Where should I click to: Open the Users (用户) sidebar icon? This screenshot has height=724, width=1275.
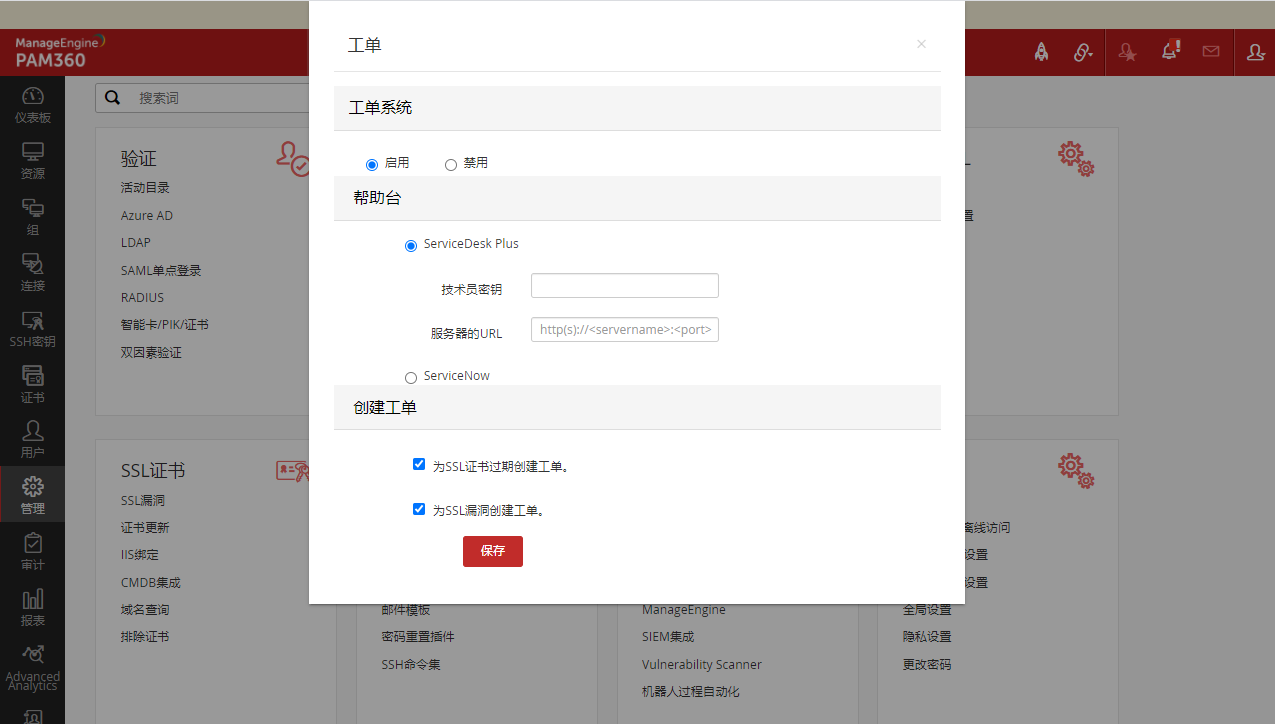coord(32,439)
